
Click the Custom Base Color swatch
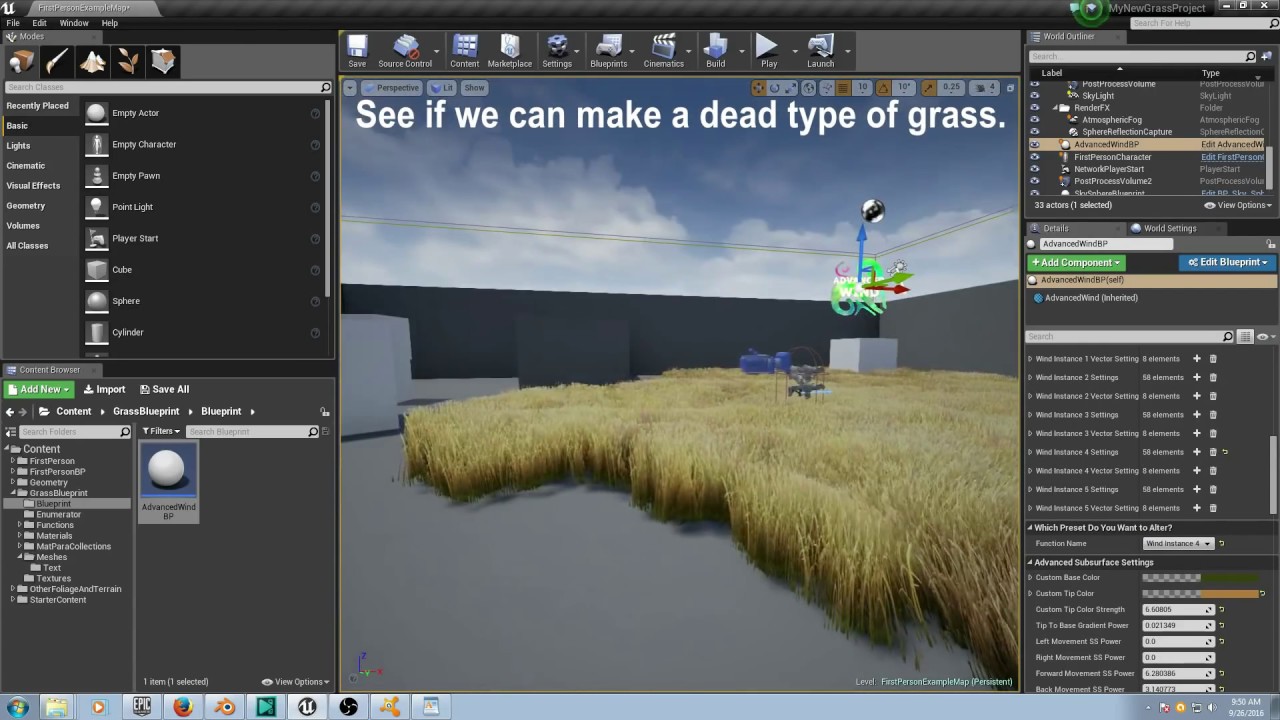tap(1200, 577)
